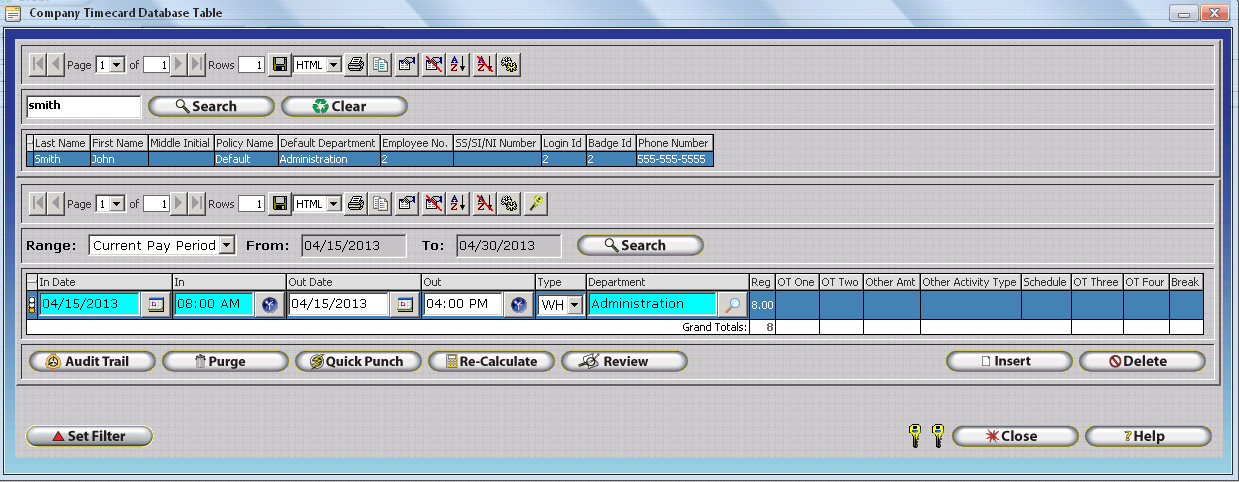This screenshot has height=482, width=1239.
Task: Click the Last Name column header
Action: click(x=61, y=143)
